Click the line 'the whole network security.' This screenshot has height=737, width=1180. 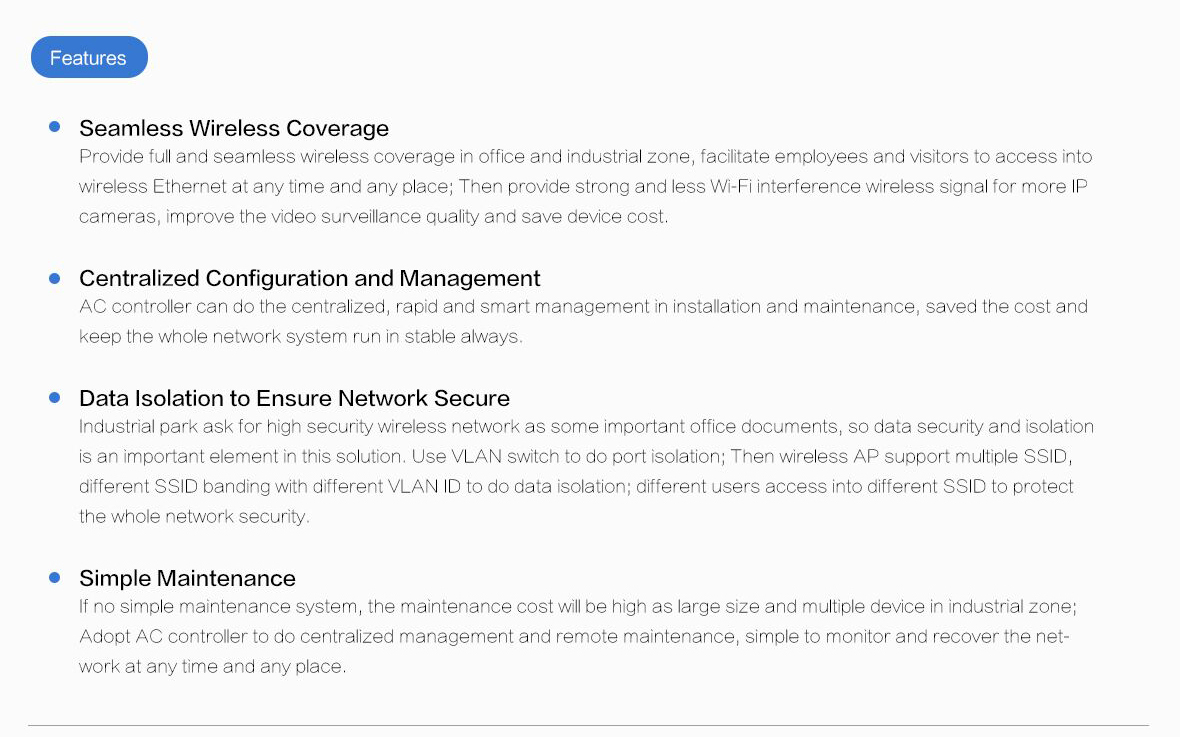pos(194,517)
